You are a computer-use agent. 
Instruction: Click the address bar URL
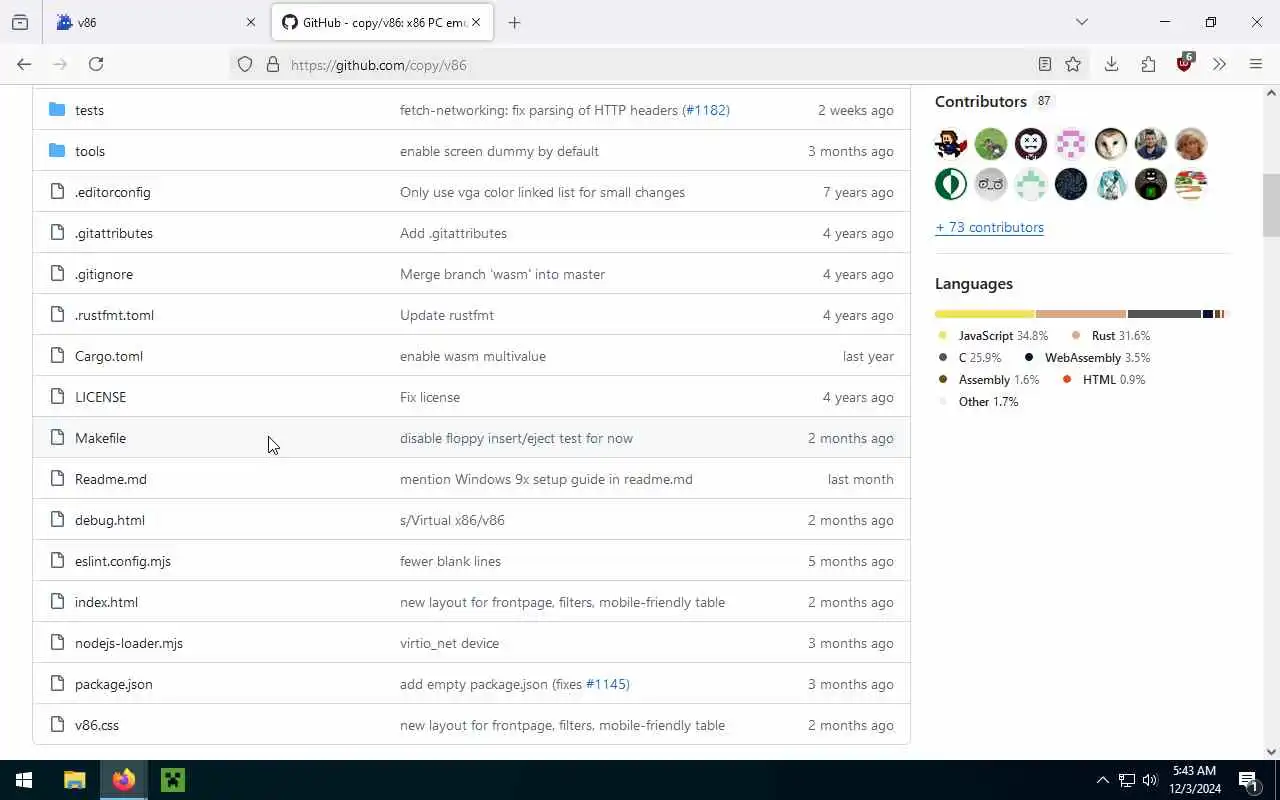[379, 65]
